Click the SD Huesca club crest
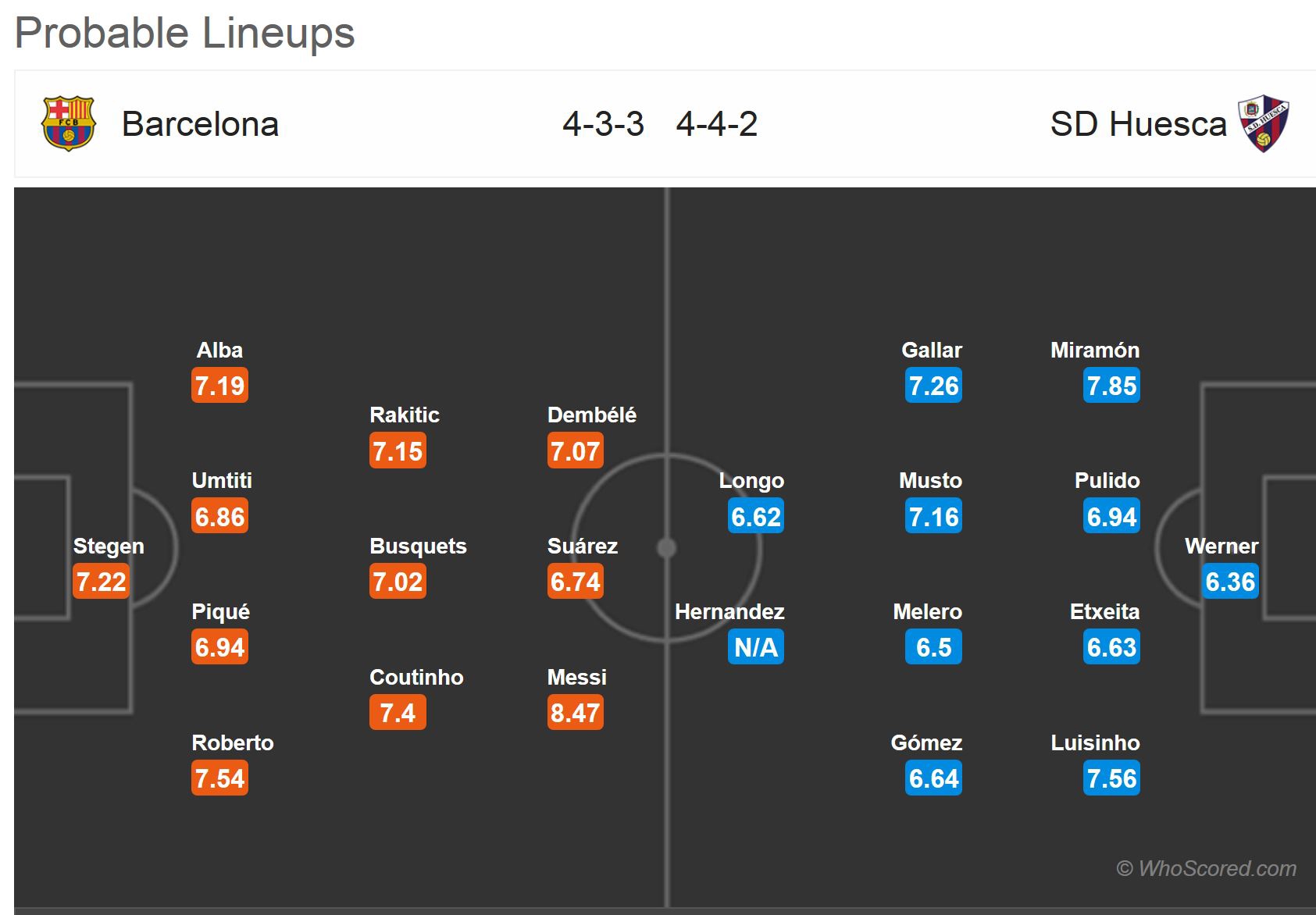The image size is (1316, 915). tap(1263, 123)
